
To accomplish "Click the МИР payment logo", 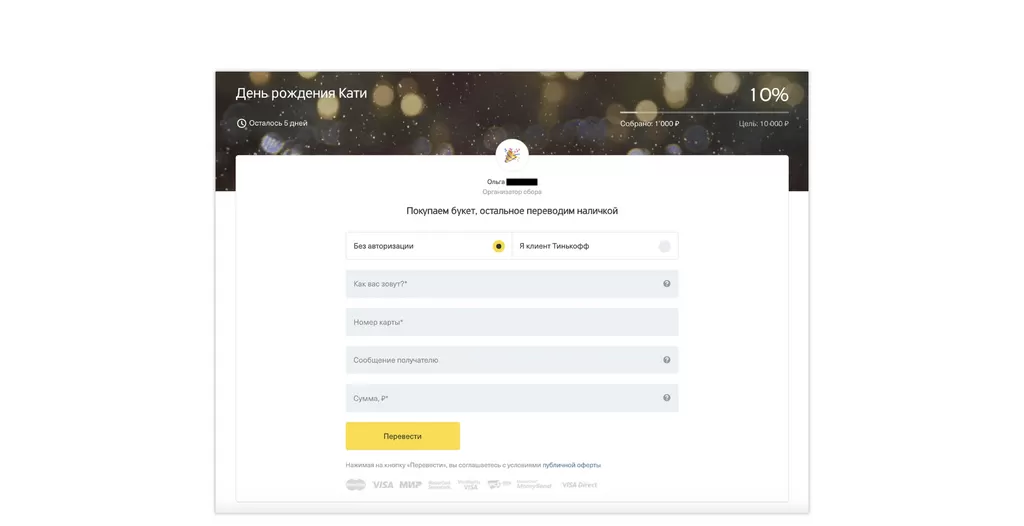I will (x=410, y=485).
